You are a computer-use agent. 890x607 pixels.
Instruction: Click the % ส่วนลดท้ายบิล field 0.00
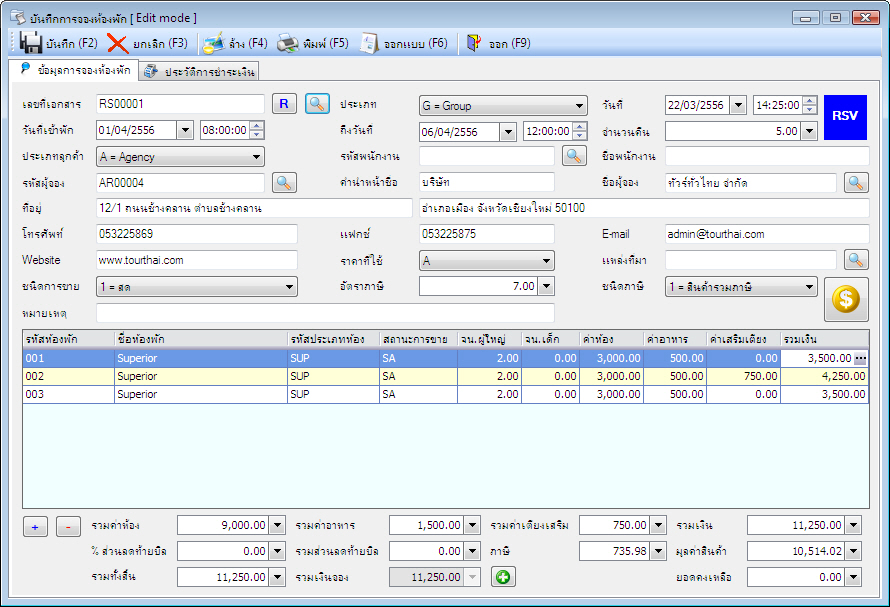pyautogui.click(x=223, y=551)
